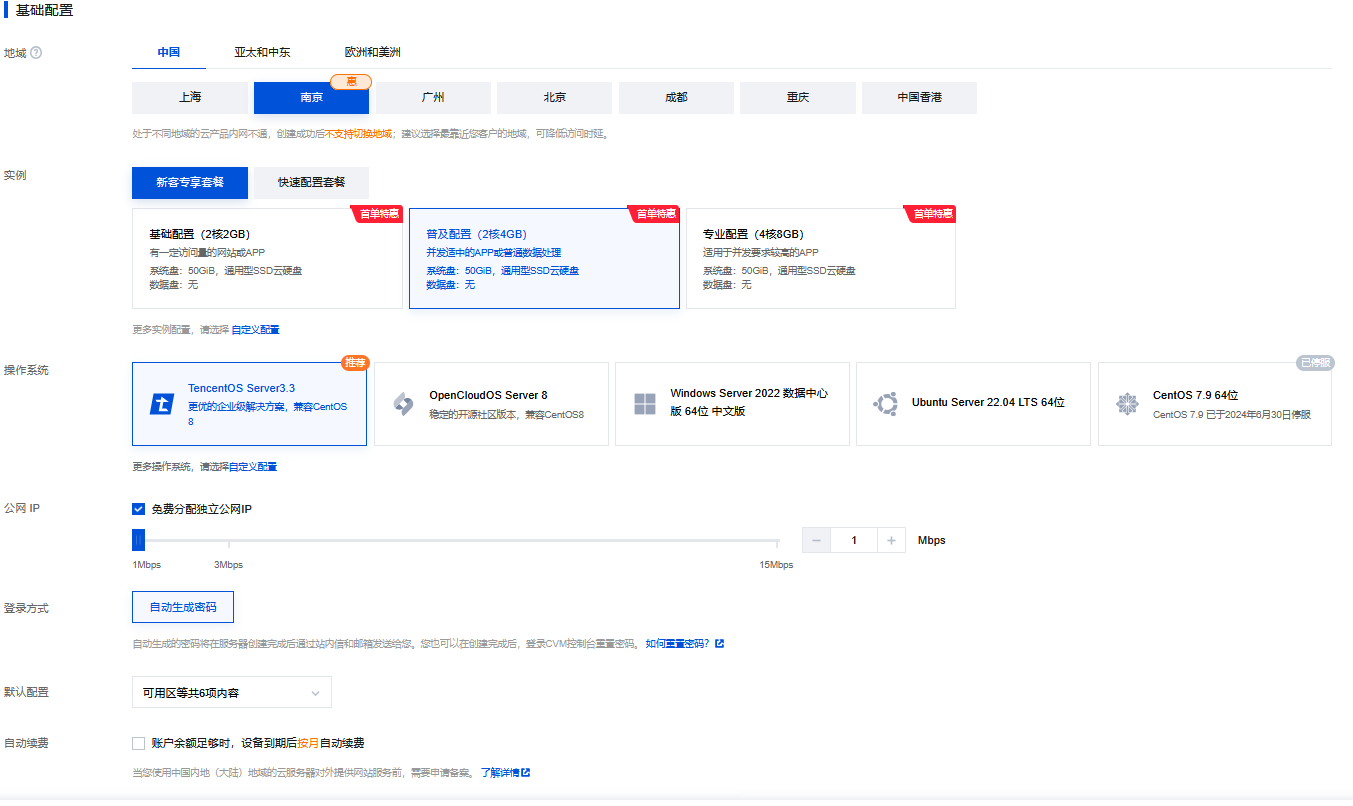Click the Ubuntu Server logo icon
Screen dimensions: 1353x806
(x=885, y=404)
